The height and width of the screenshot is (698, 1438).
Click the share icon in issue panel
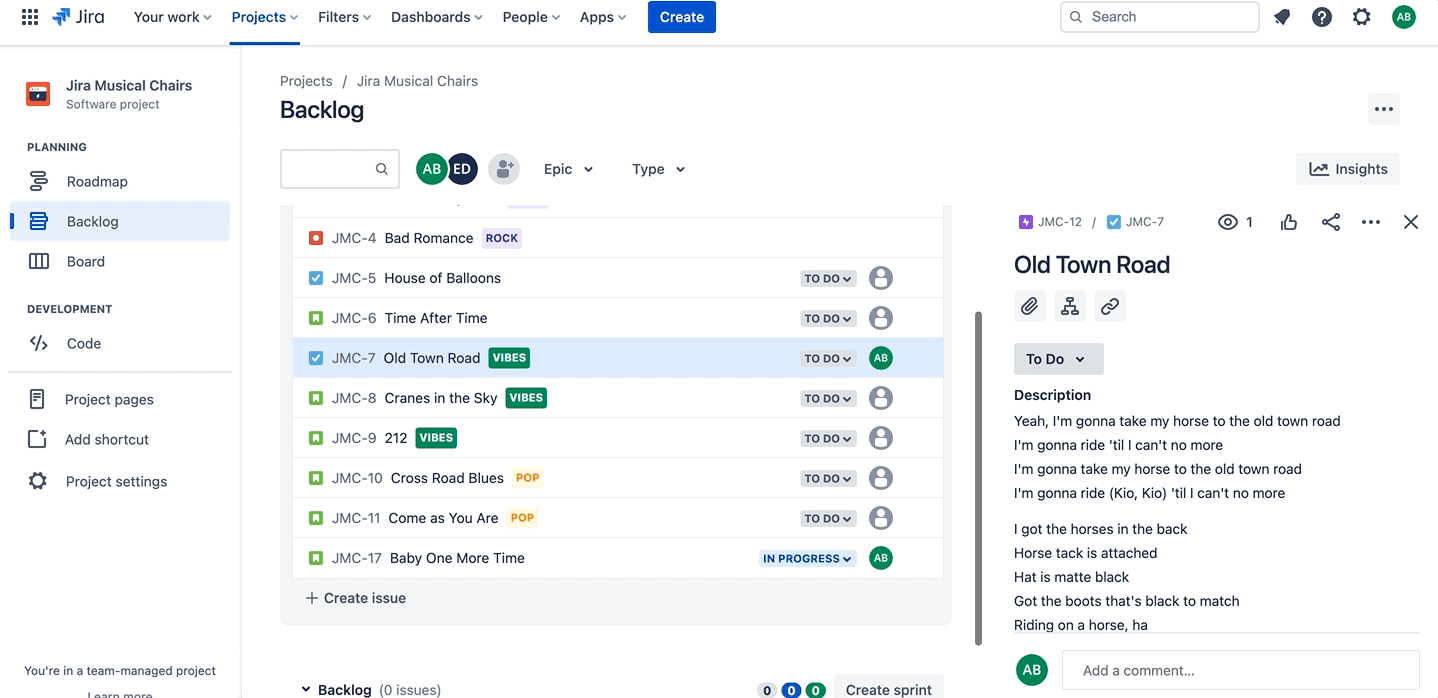1330,222
